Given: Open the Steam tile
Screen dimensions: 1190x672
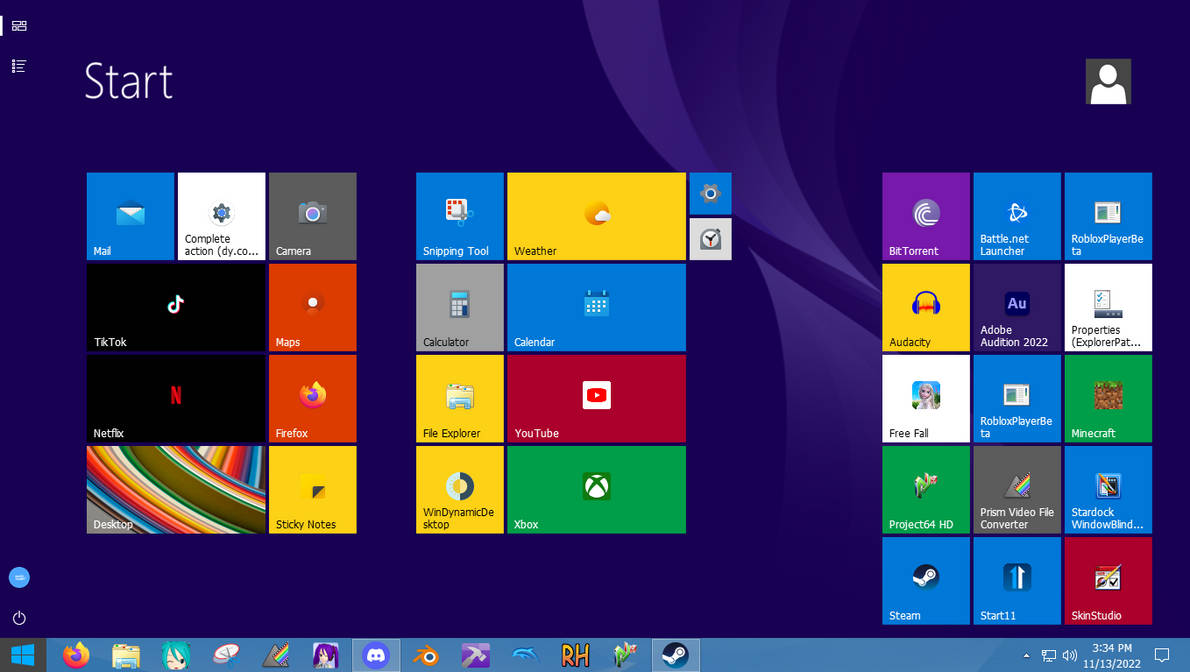Looking at the screenshot, I should point(926,581).
